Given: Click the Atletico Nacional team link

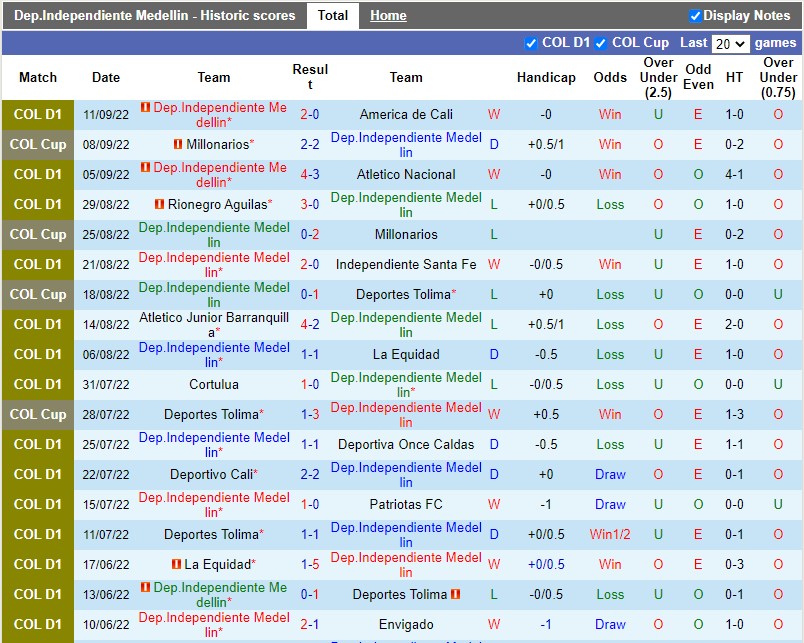Looking at the screenshot, I should click(x=405, y=174).
